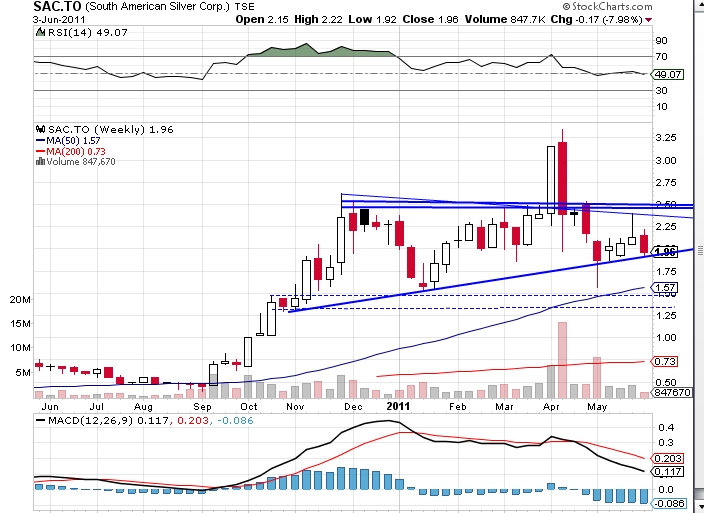Open the StockCharts.com copyright label
This screenshot has width=704, height=513.
[x=607, y=6]
